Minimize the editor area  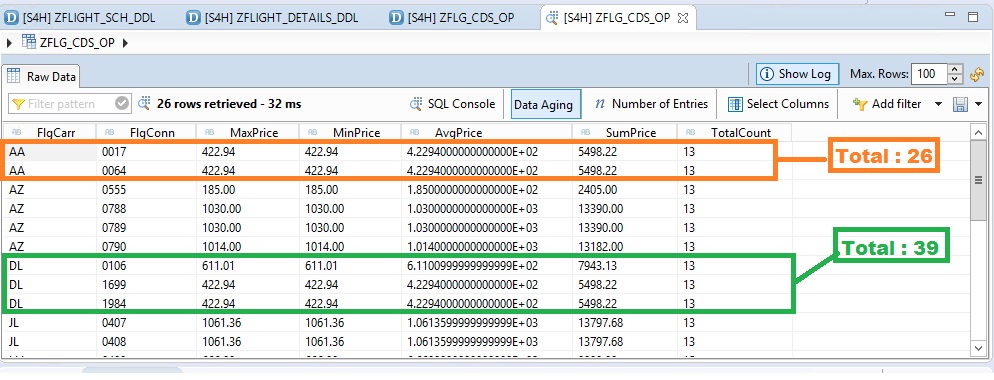pos(949,15)
